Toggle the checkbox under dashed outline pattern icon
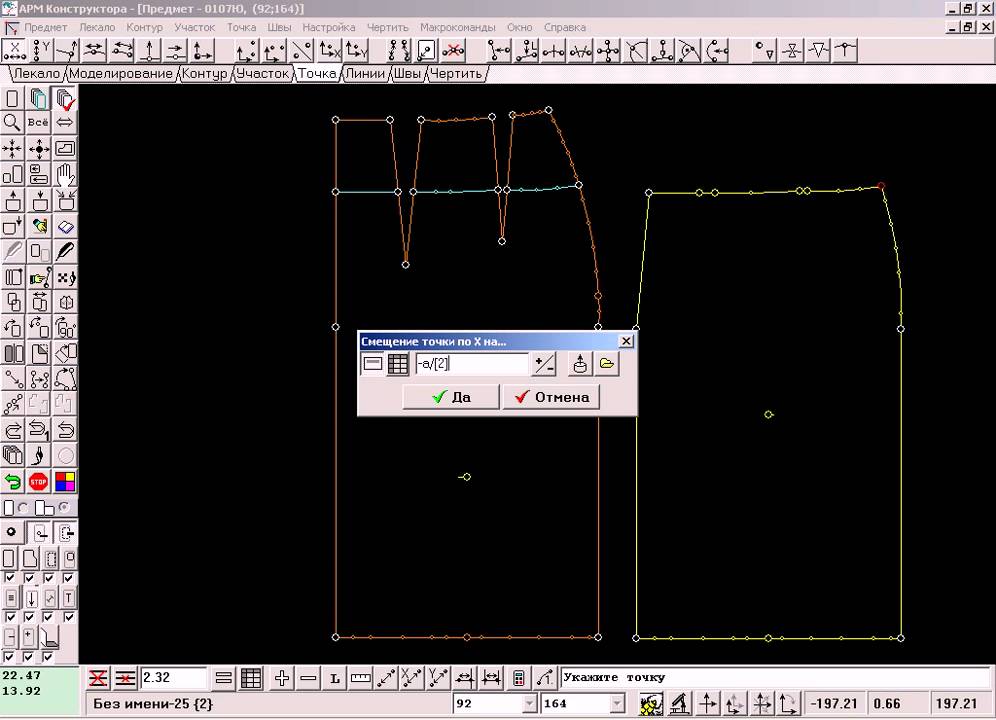Screen dimensions: 996x720 click(49, 578)
